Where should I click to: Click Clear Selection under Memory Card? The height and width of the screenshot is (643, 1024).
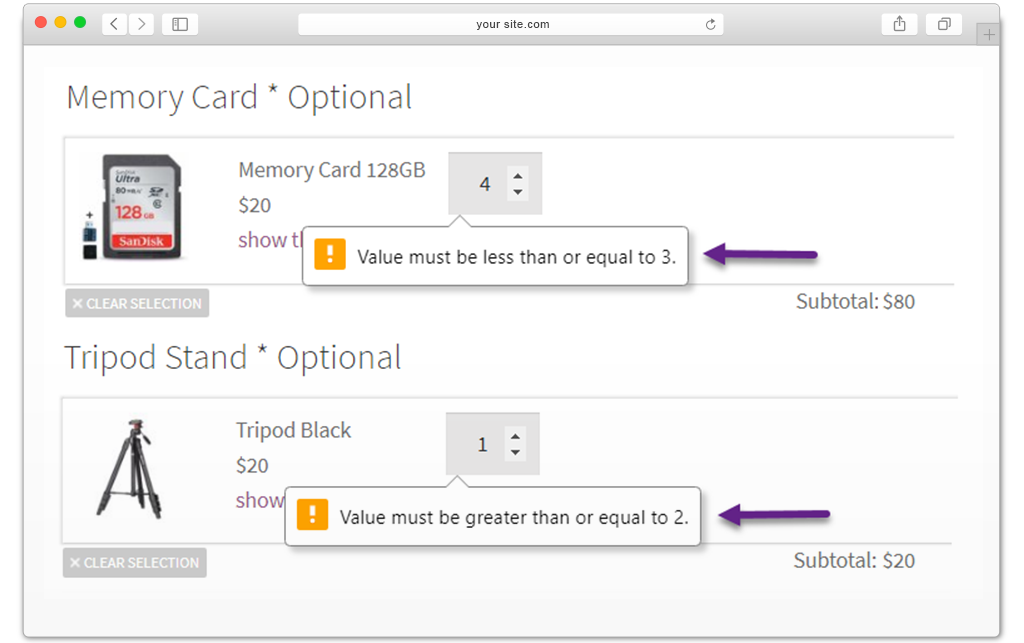pyautogui.click(x=137, y=303)
